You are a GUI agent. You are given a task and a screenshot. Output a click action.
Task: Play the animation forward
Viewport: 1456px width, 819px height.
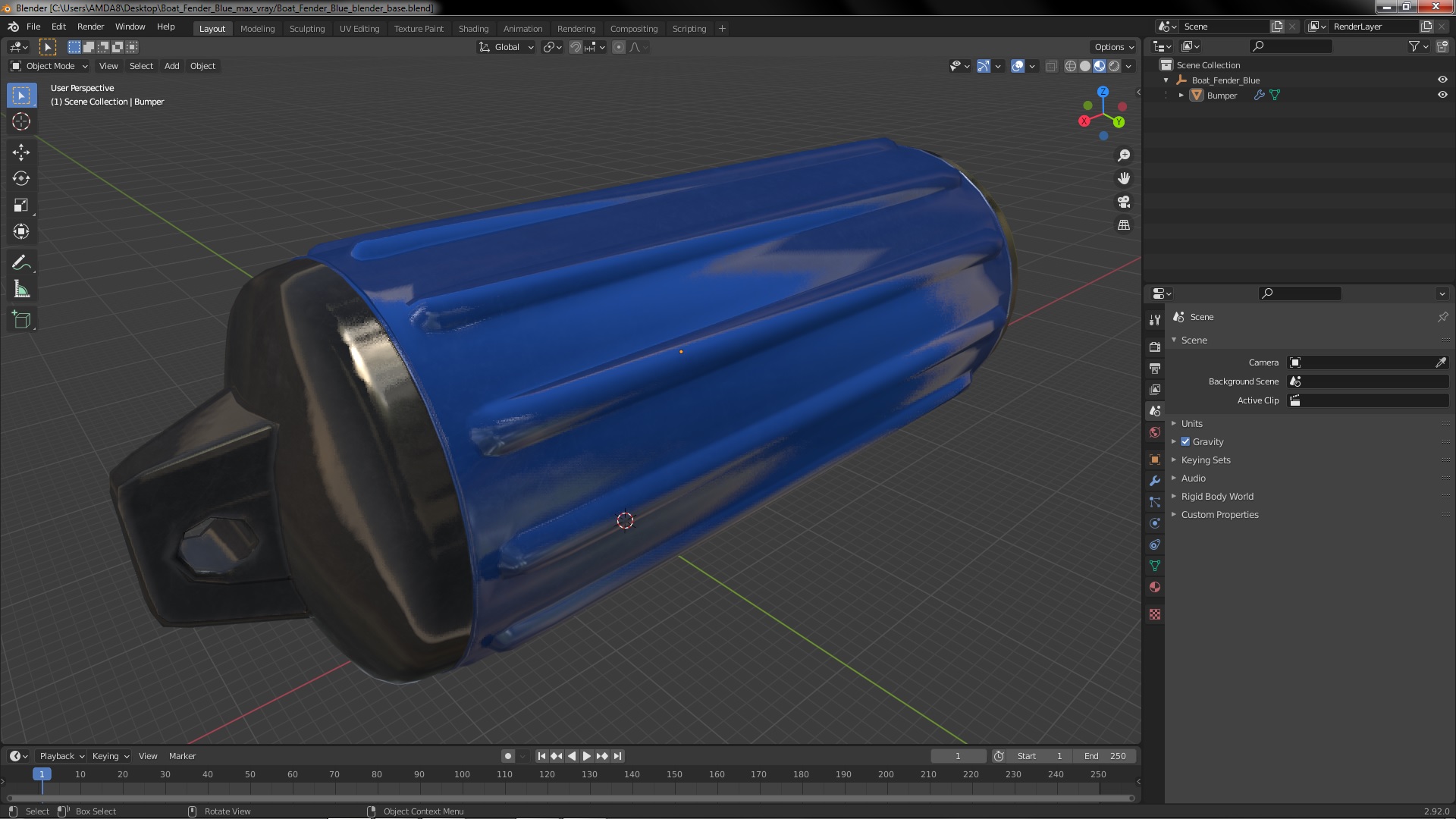click(587, 756)
